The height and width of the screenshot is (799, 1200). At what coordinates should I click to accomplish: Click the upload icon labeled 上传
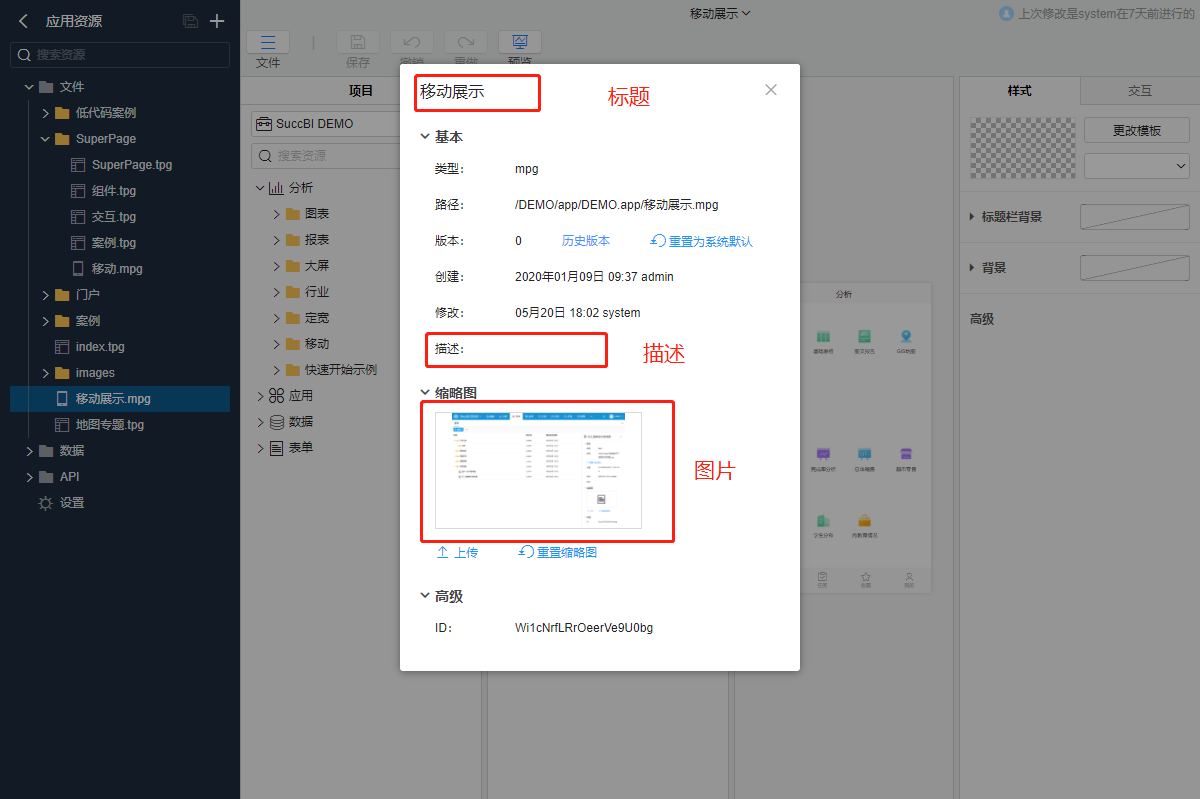click(x=443, y=552)
